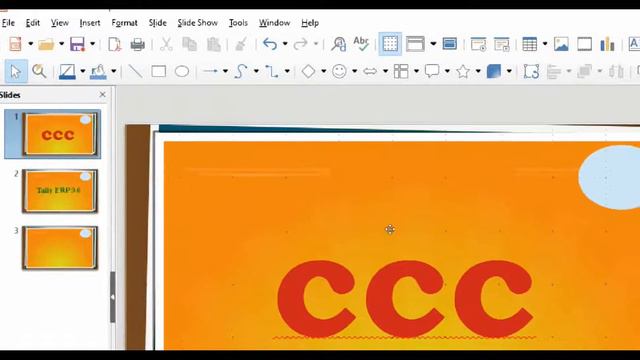This screenshot has width=640, height=360.
Task: Click the Insert Table icon
Action: pos(530,44)
